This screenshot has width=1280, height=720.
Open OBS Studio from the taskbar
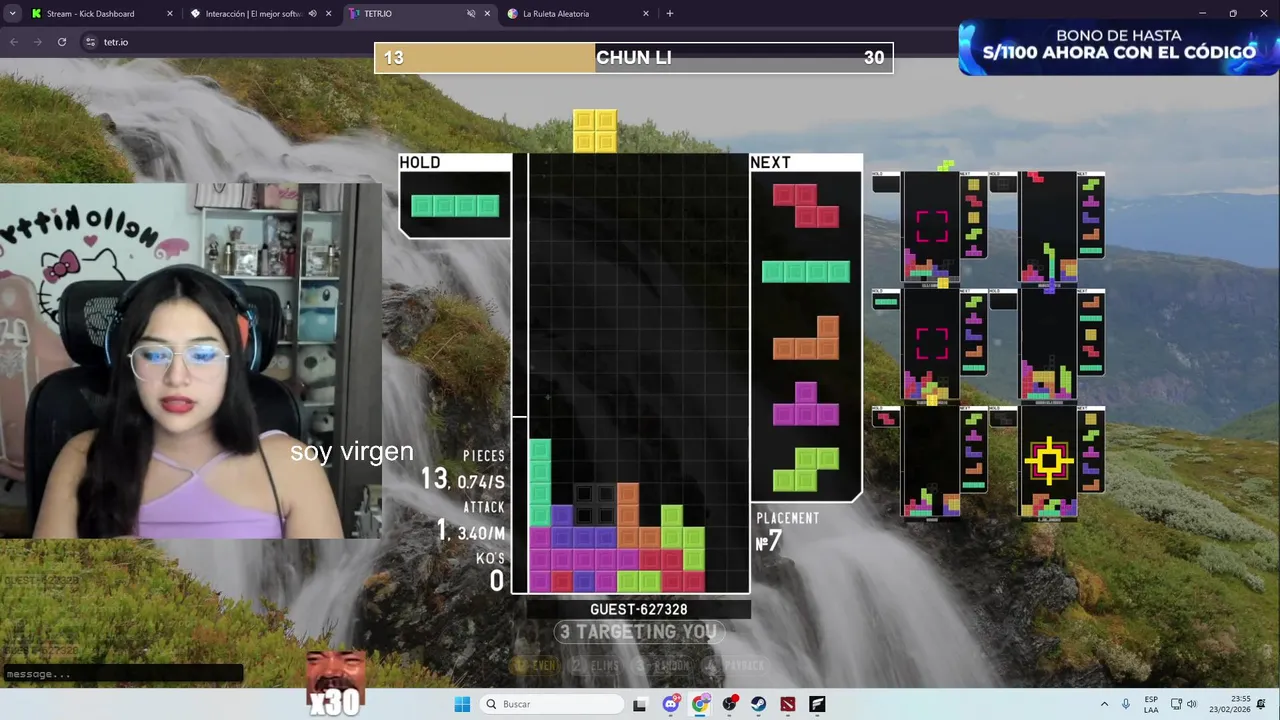tap(729, 704)
